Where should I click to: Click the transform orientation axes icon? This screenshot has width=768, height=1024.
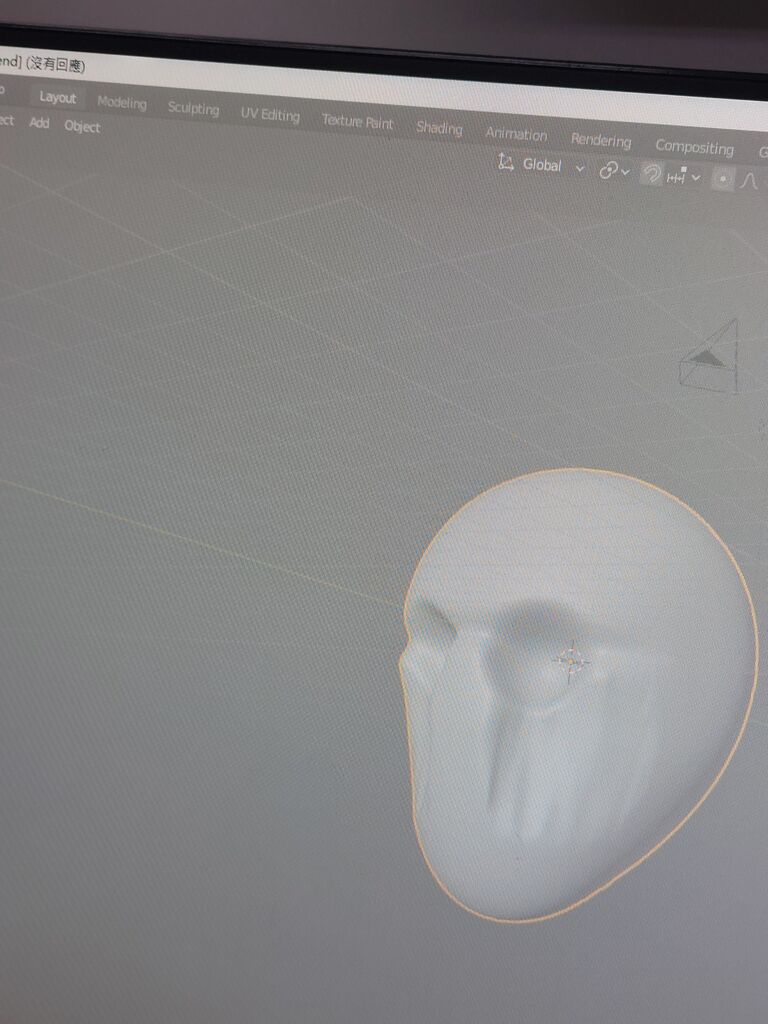[x=505, y=161]
